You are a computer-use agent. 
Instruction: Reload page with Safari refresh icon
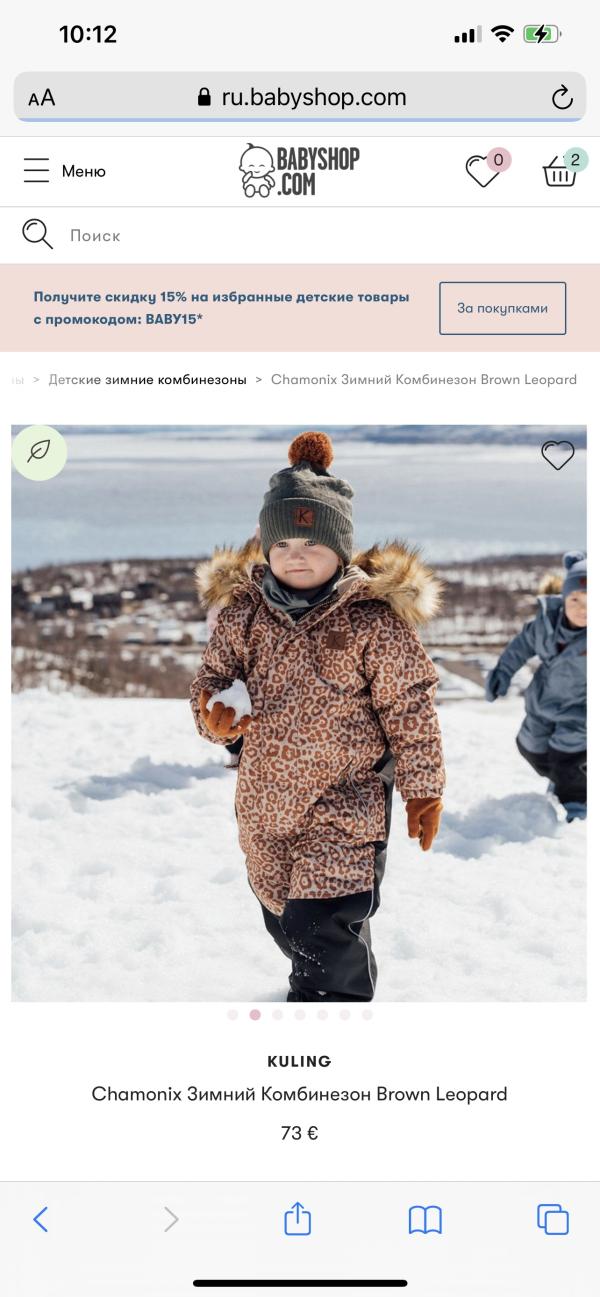coord(562,97)
